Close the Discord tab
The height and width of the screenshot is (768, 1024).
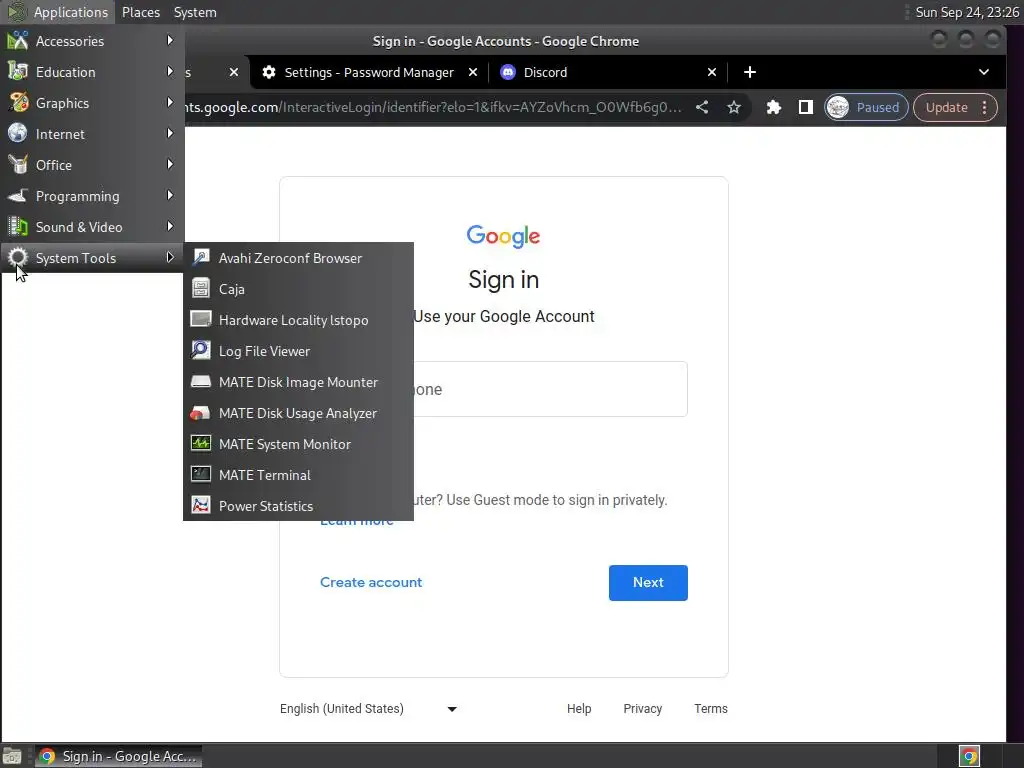(712, 72)
